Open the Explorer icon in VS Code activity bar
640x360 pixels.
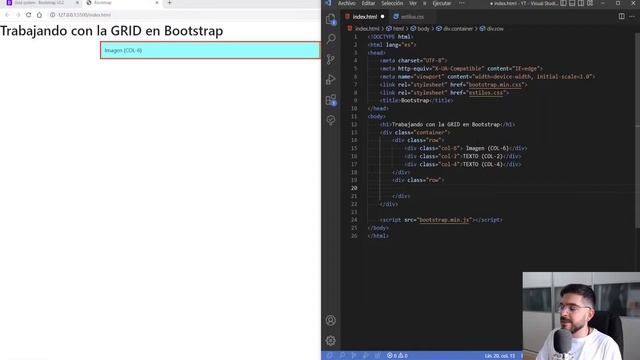click(x=331, y=19)
